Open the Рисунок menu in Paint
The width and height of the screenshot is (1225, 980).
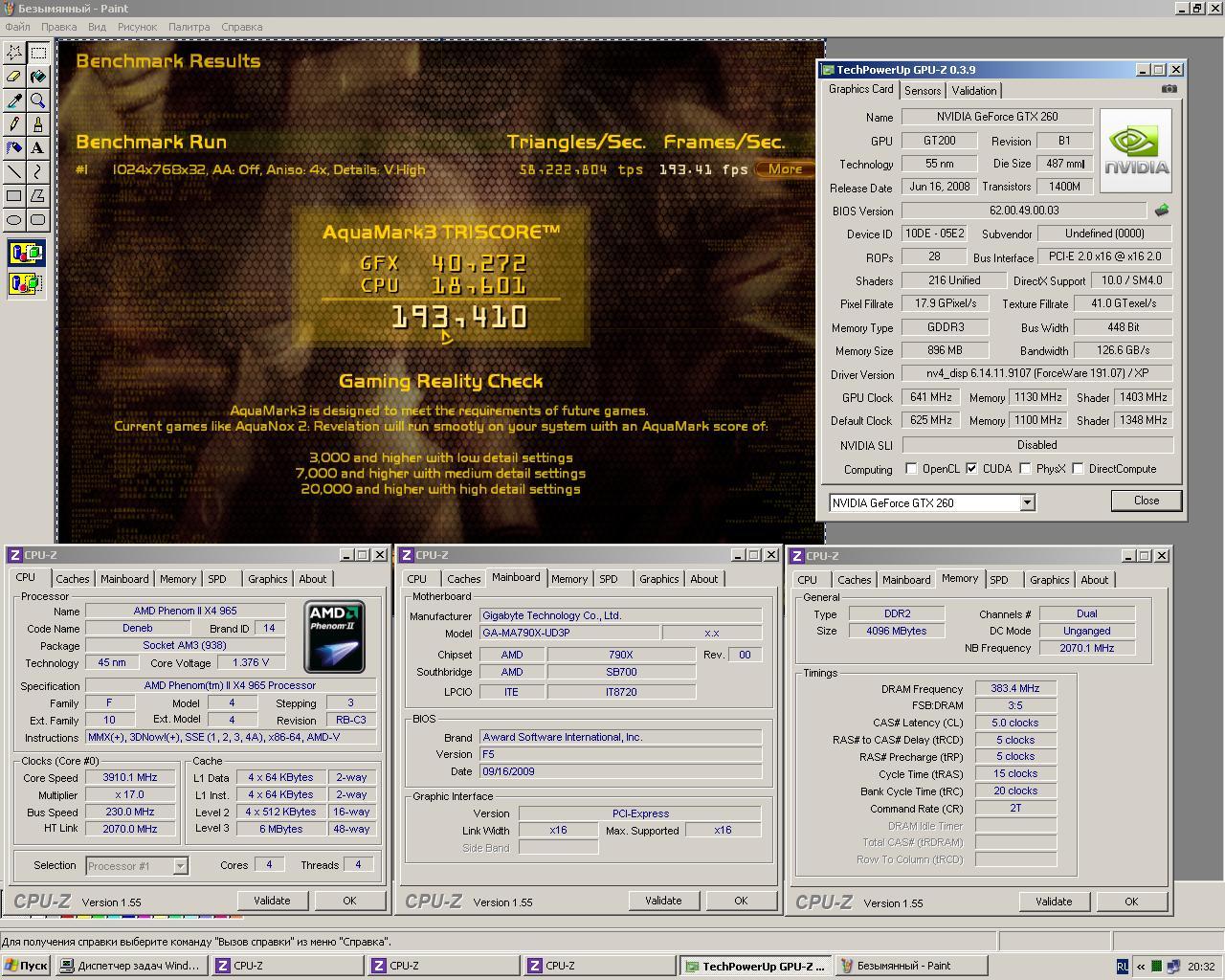point(137,27)
